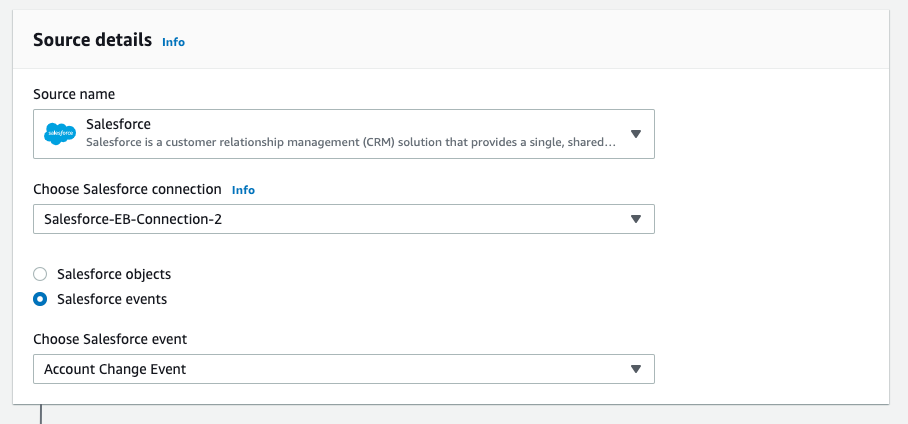Click the Account Change Event selected value

click(116, 369)
